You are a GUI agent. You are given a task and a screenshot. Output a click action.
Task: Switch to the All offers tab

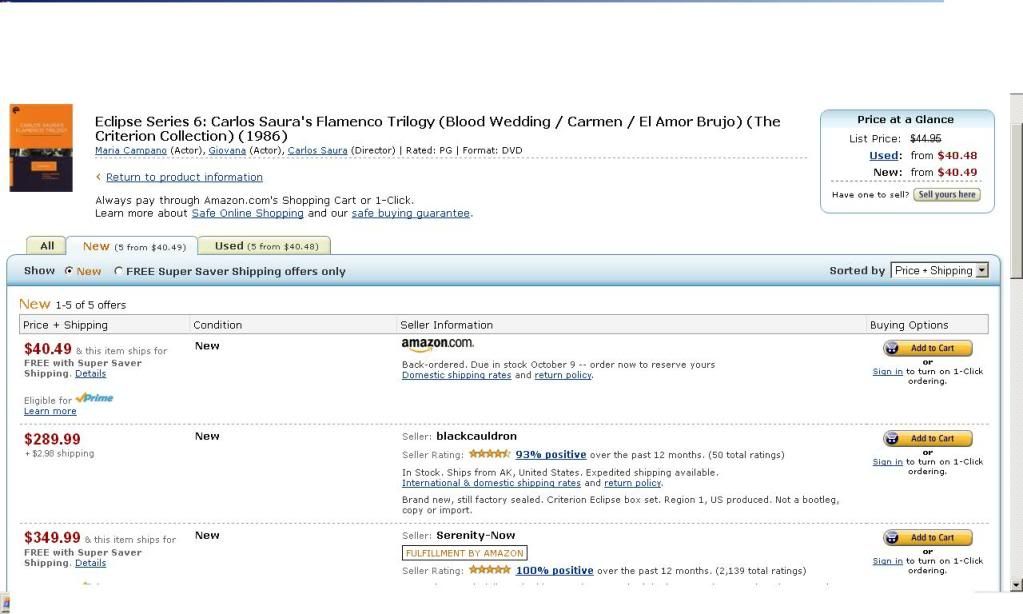point(46,246)
